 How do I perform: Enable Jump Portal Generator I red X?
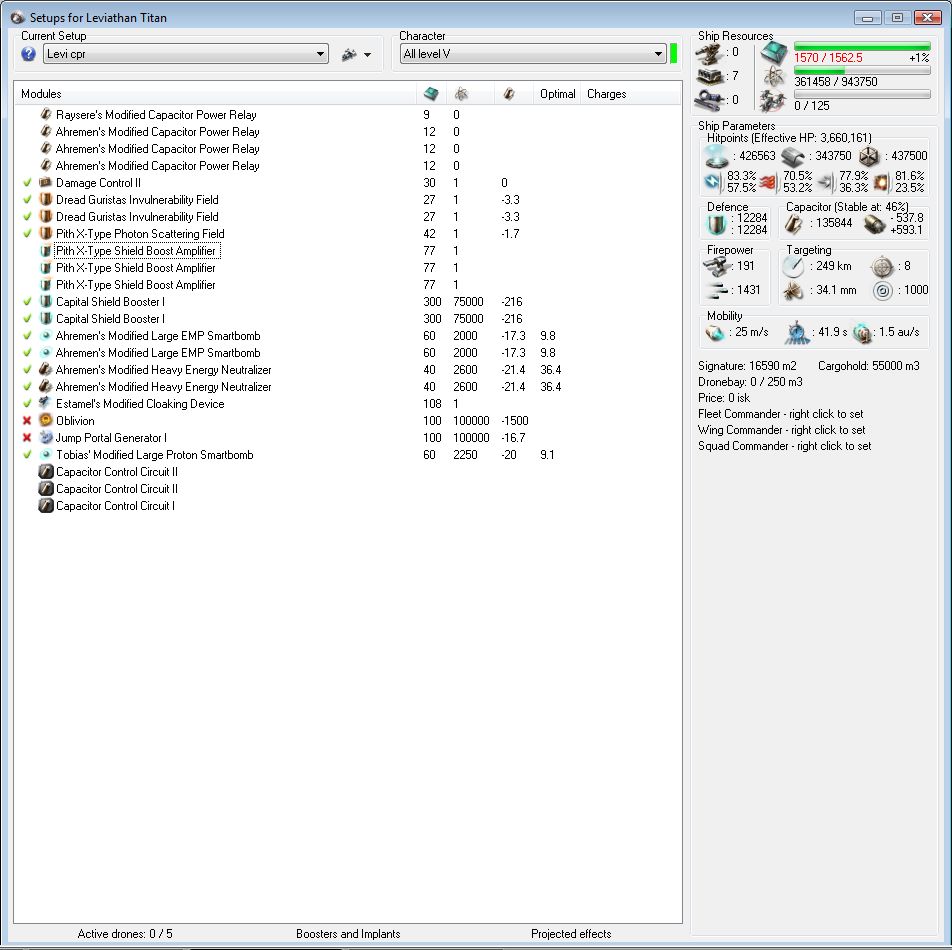27,438
